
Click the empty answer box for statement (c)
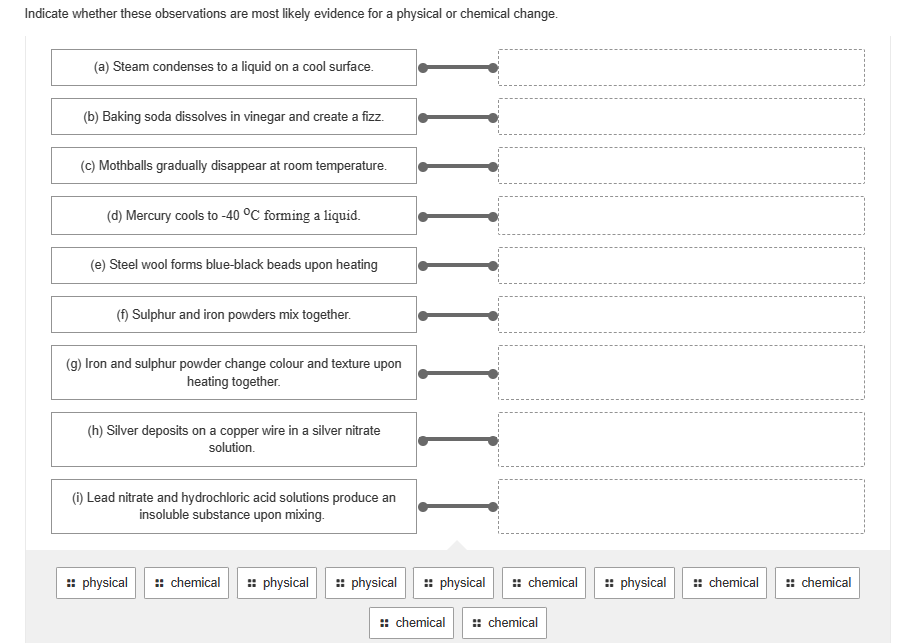[x=681, y=165]
